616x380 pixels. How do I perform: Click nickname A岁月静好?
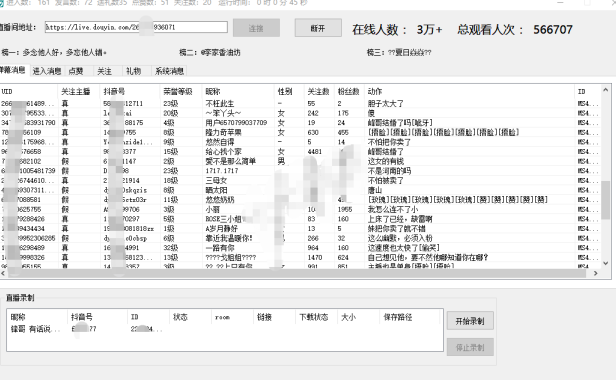[x=221, y=229]
